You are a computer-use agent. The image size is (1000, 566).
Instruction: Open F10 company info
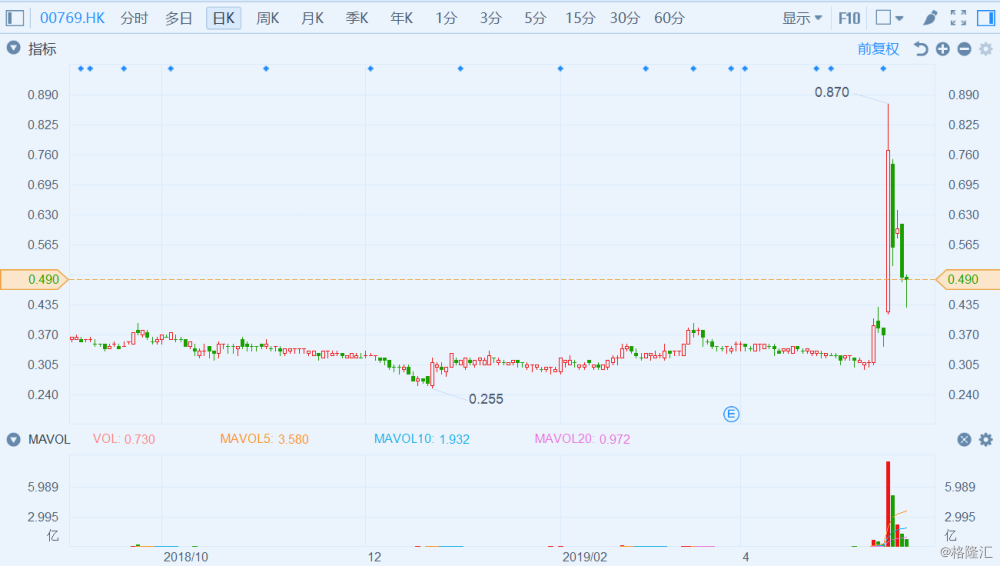849,18
